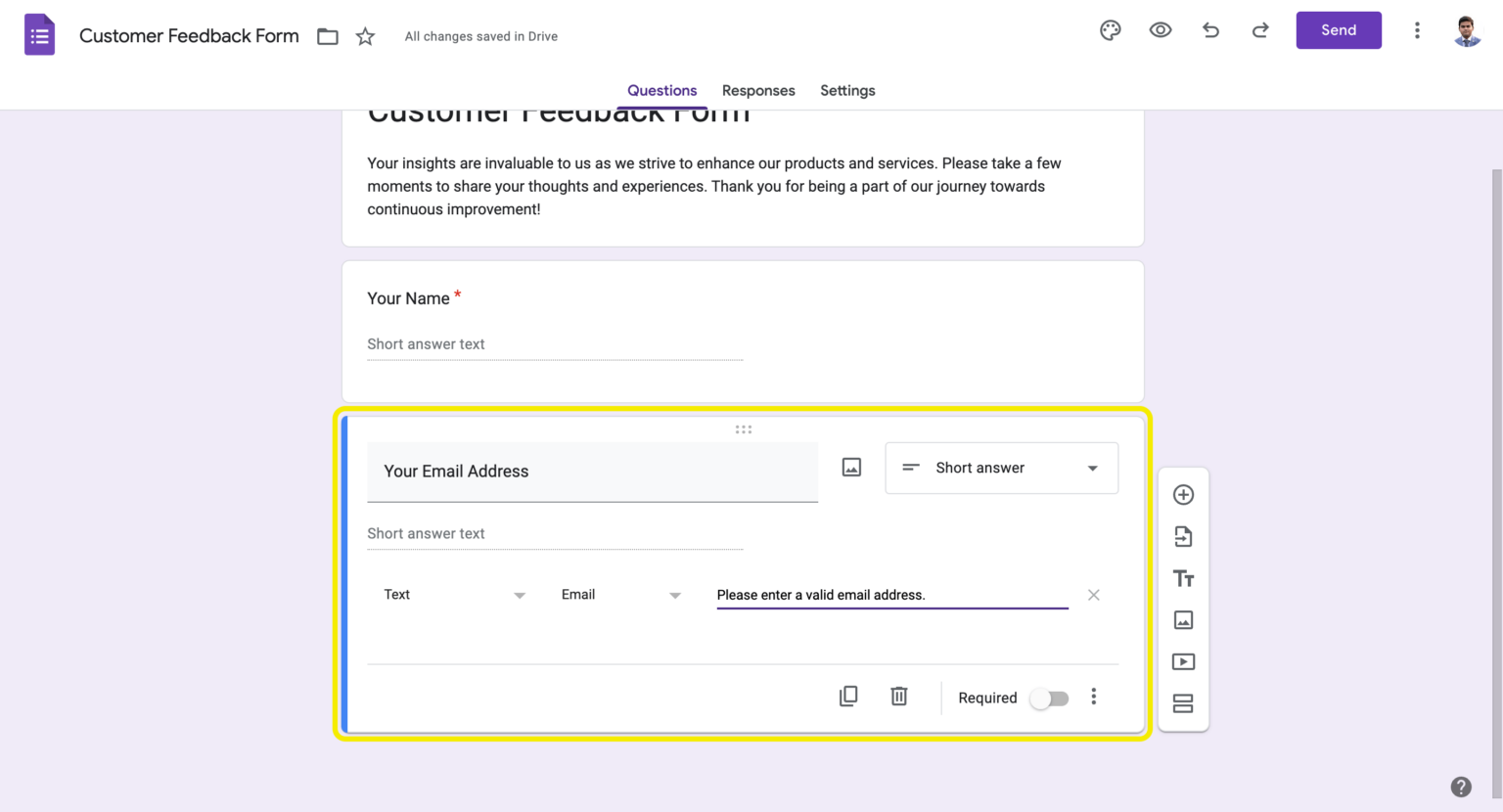Viewport: 1503px width, 812px height.
Task: Star the Customer Feedback Form
Action: coord(365,35)
